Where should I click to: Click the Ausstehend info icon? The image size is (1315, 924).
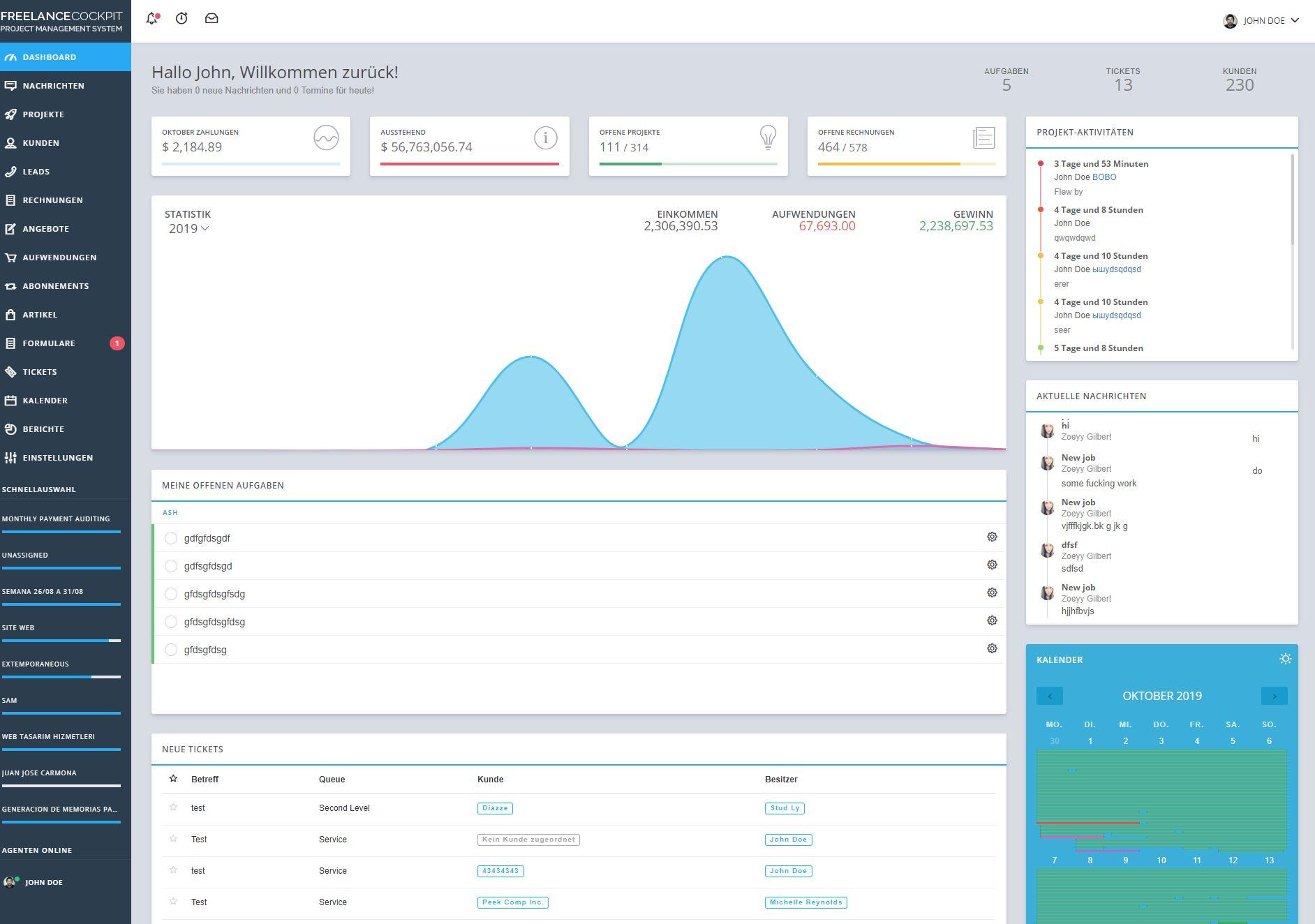(546, 138)
